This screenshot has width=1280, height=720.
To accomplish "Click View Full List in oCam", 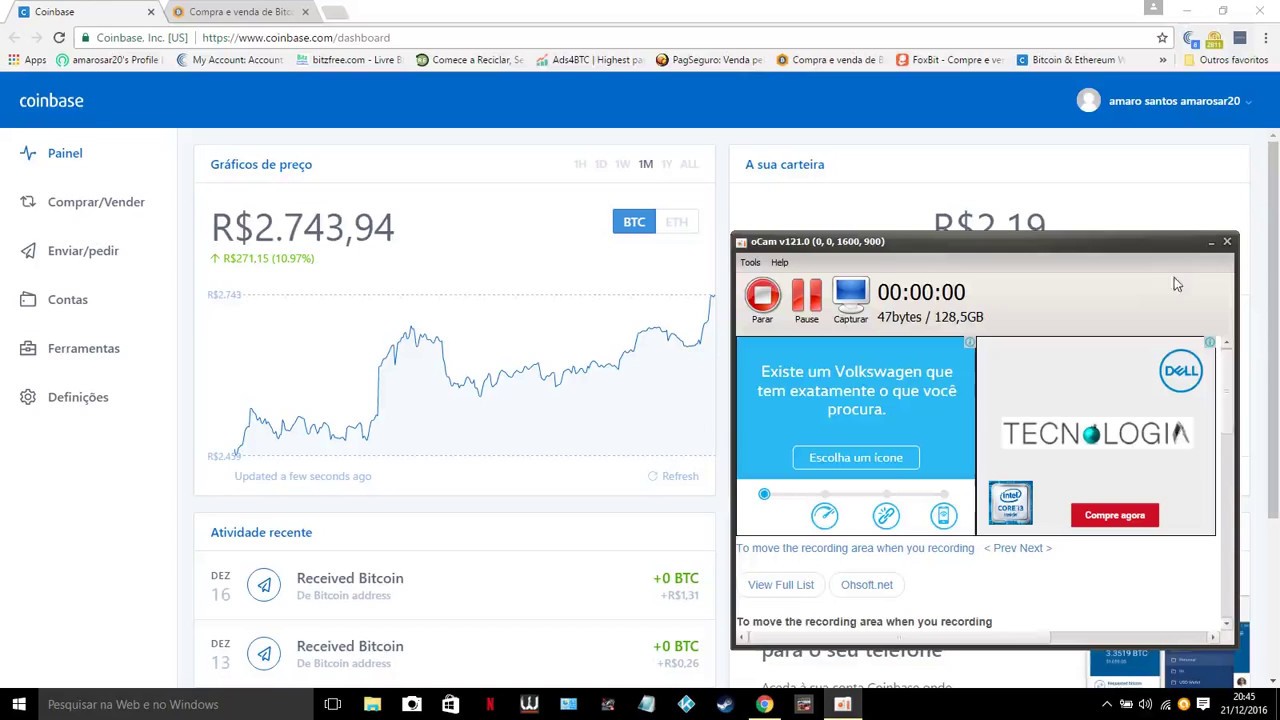I will [x=781, y=585].
